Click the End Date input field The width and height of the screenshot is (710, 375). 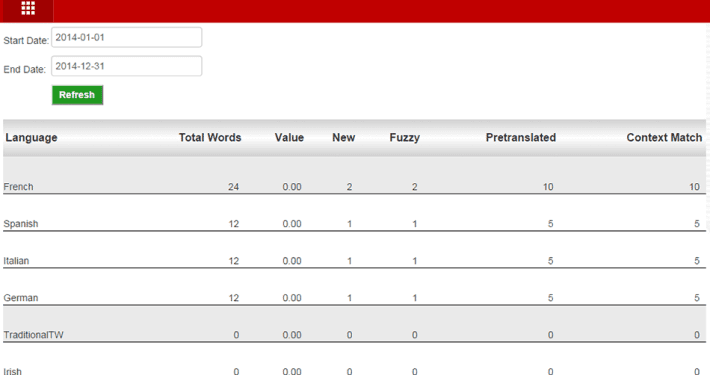pos(126,66)
